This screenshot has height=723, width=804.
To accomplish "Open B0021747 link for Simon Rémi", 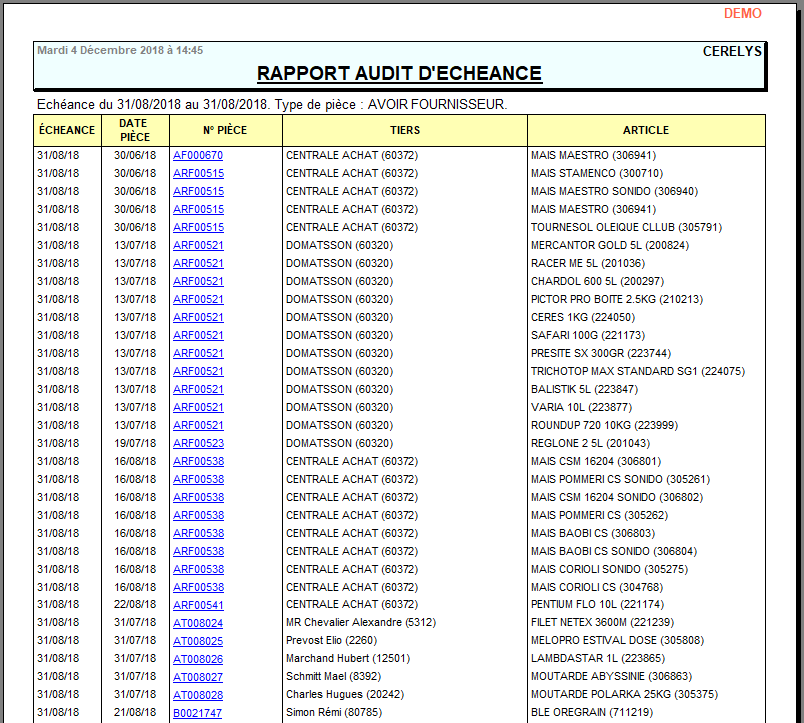I will [197, 713].
